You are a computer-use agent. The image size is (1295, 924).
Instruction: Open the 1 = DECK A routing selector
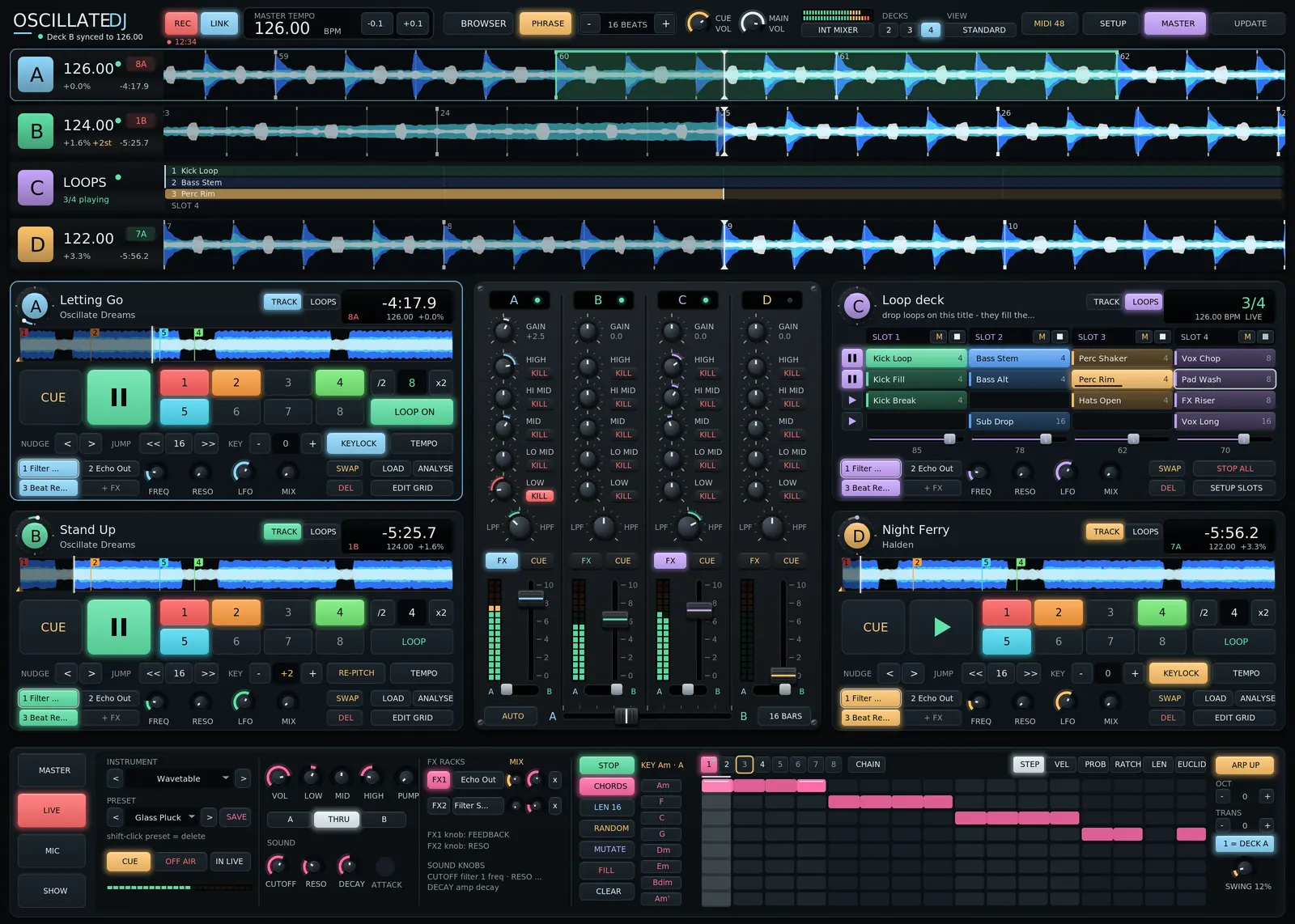1245,844
